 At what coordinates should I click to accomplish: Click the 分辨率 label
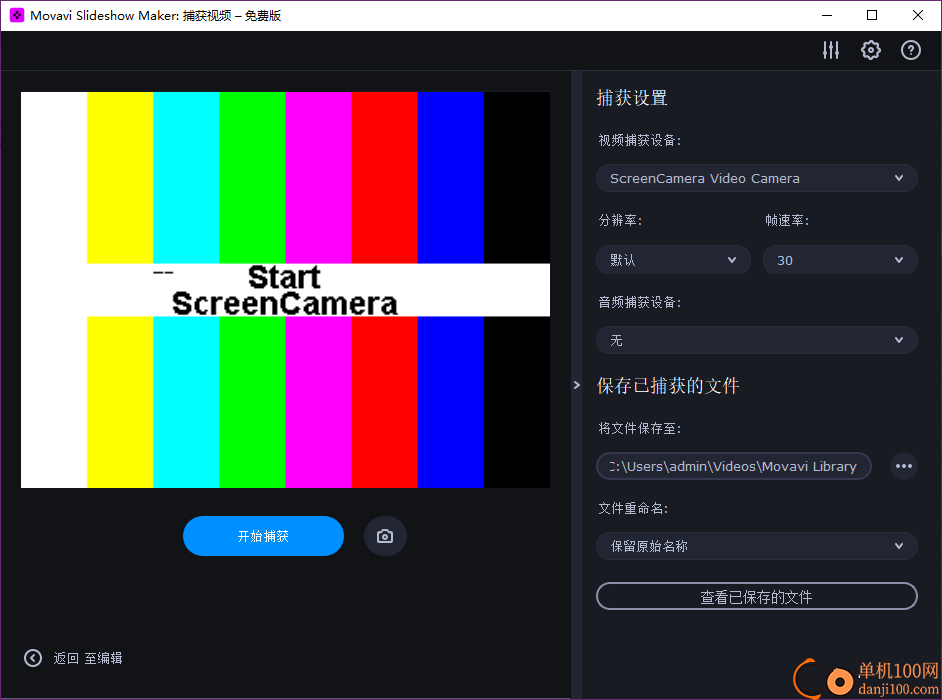tap(621, 221)
